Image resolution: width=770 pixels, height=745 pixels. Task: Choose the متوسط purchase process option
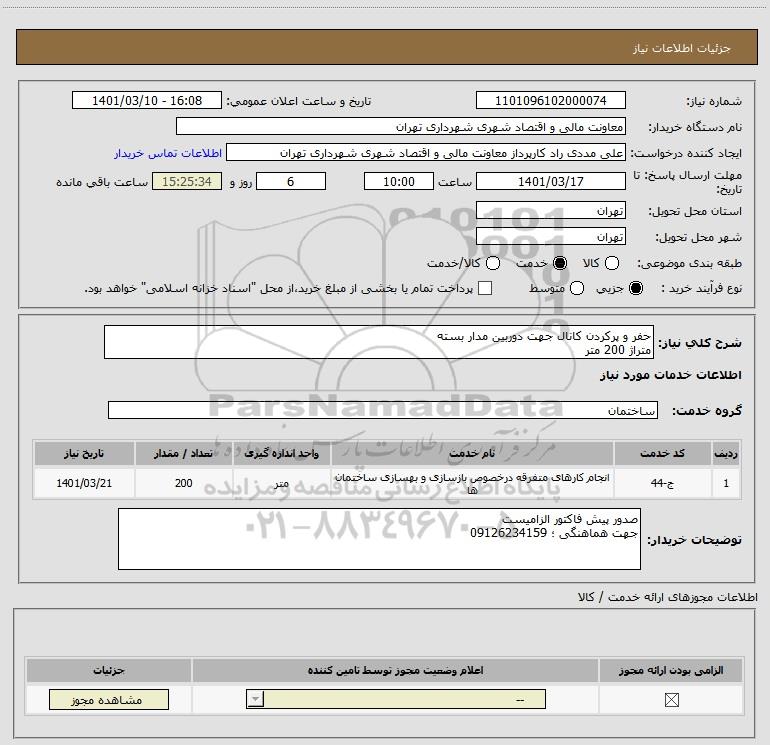point(577,288)
